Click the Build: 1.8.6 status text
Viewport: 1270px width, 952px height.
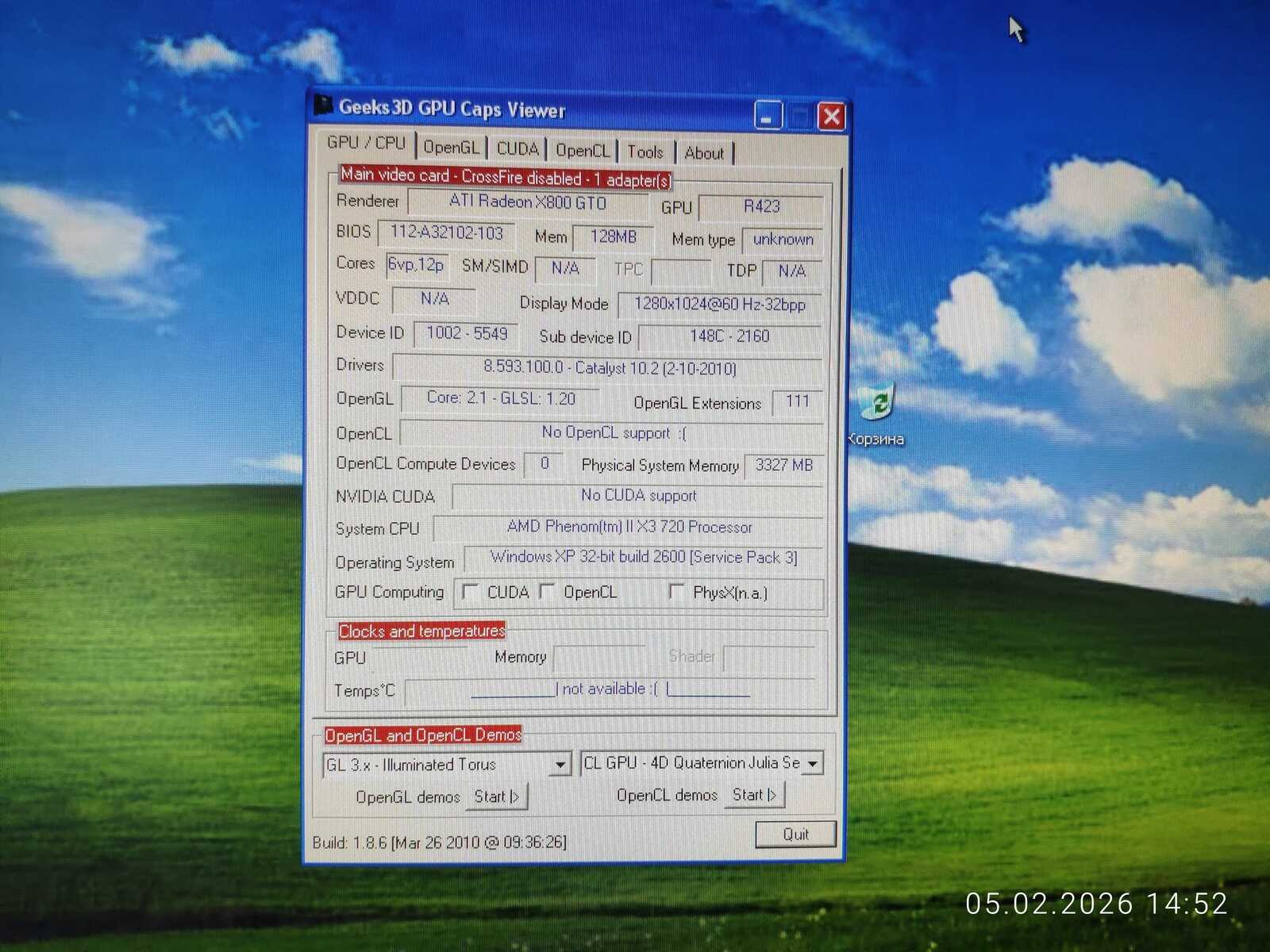[440, 843]
